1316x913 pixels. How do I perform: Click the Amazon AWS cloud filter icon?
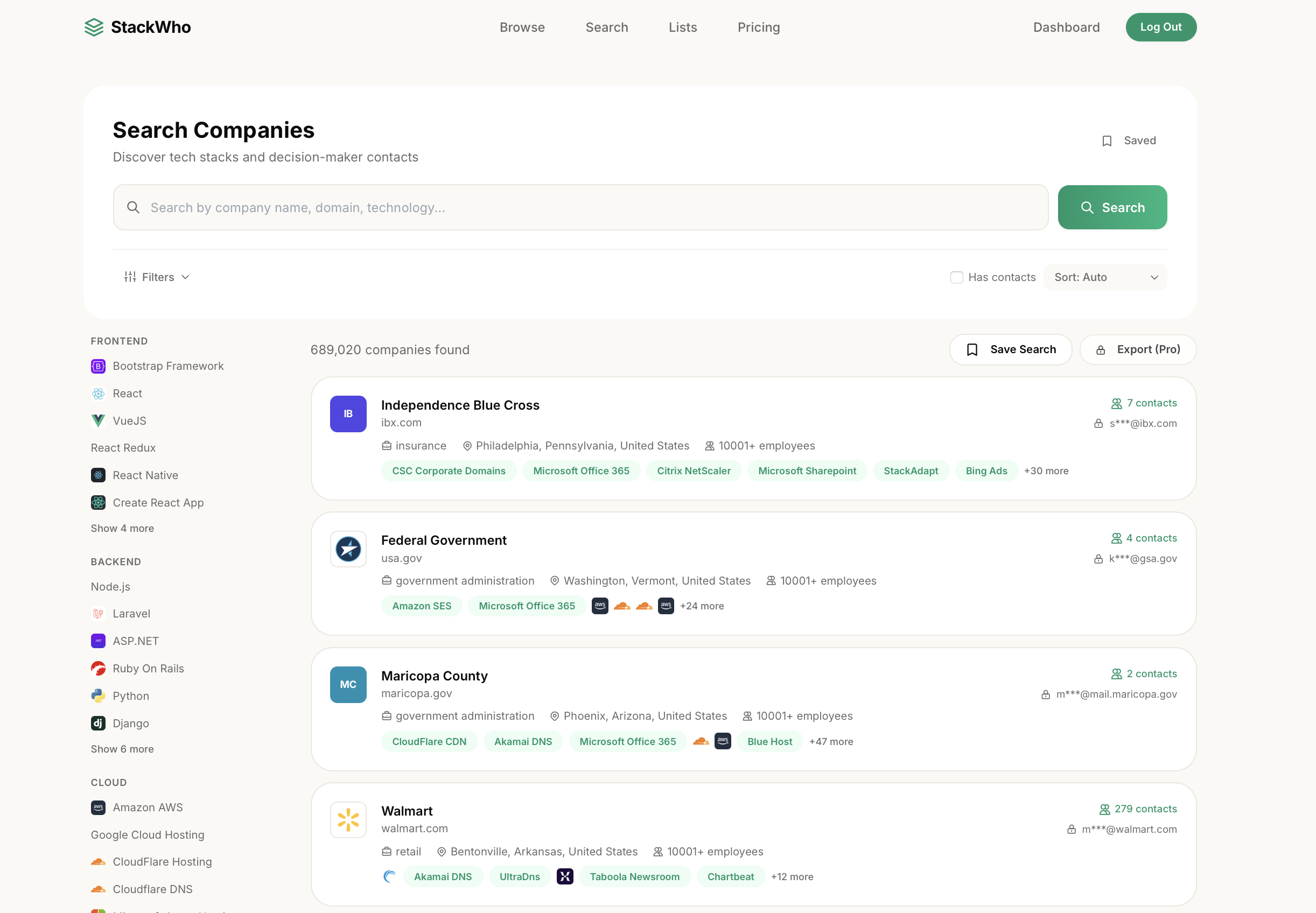(x=98, y=806)
